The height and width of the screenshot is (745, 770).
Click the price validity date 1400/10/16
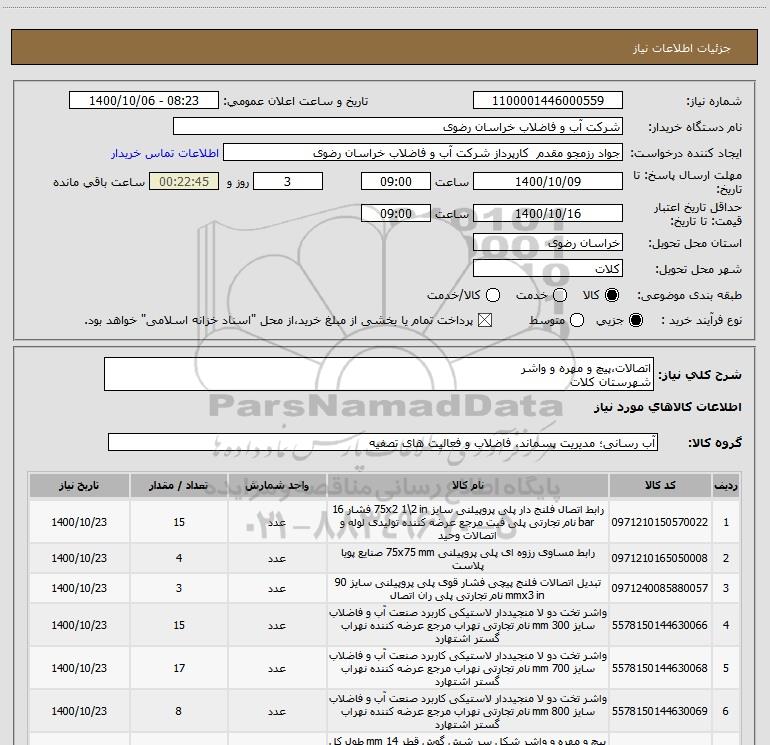[x=548, y=213]
